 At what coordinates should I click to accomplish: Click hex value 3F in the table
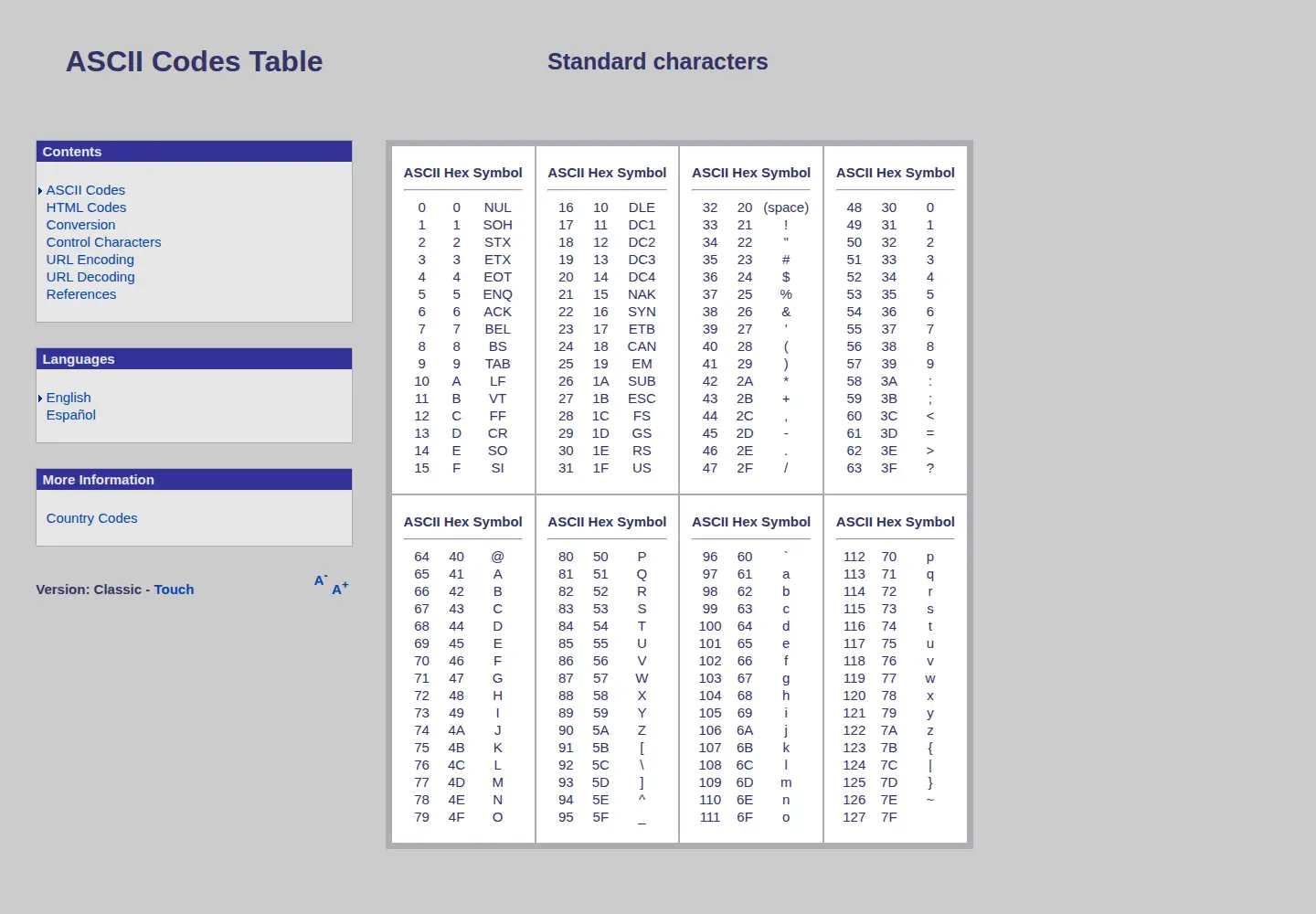[889, 468]
